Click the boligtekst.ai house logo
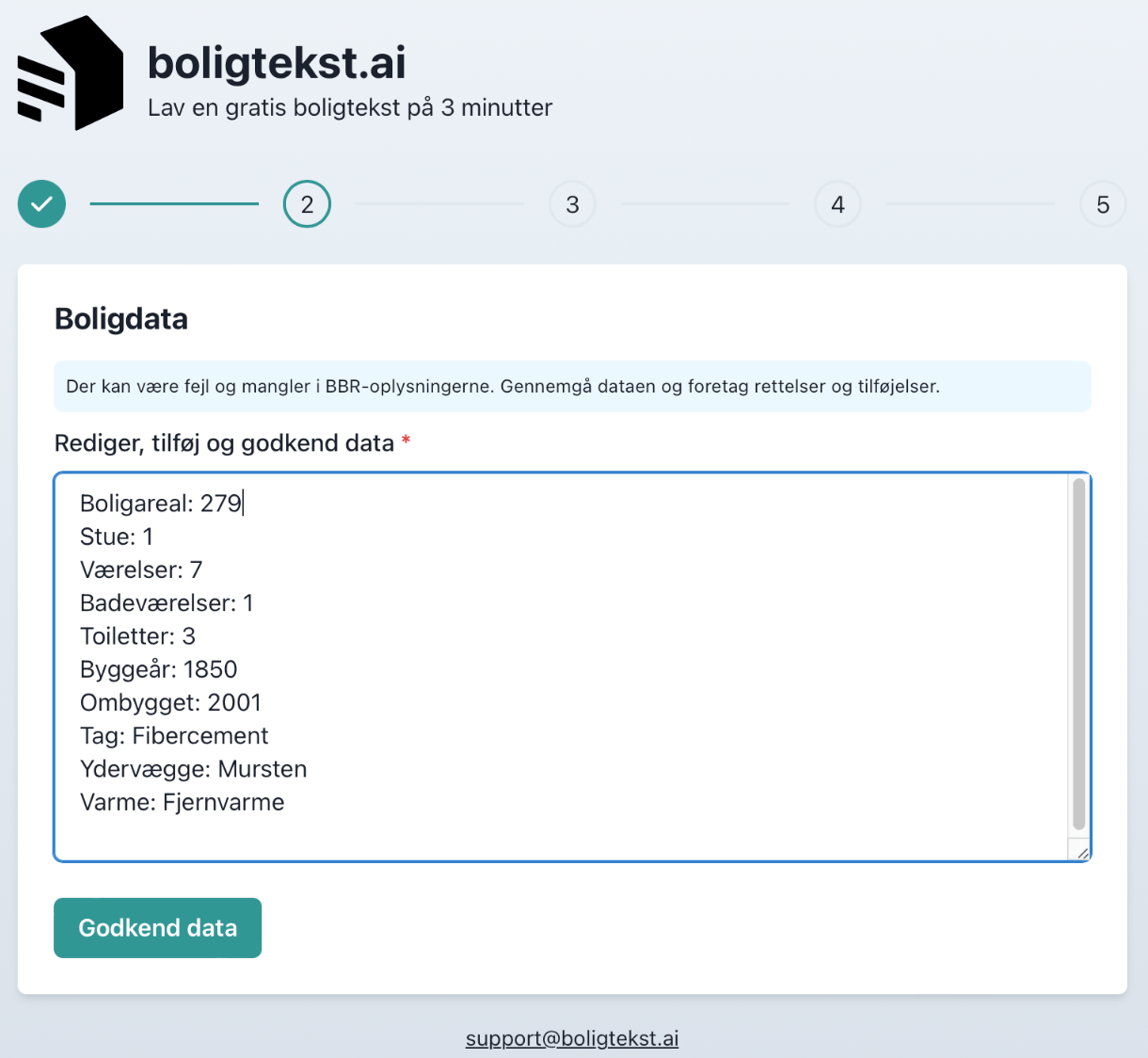 pos(71,73)
